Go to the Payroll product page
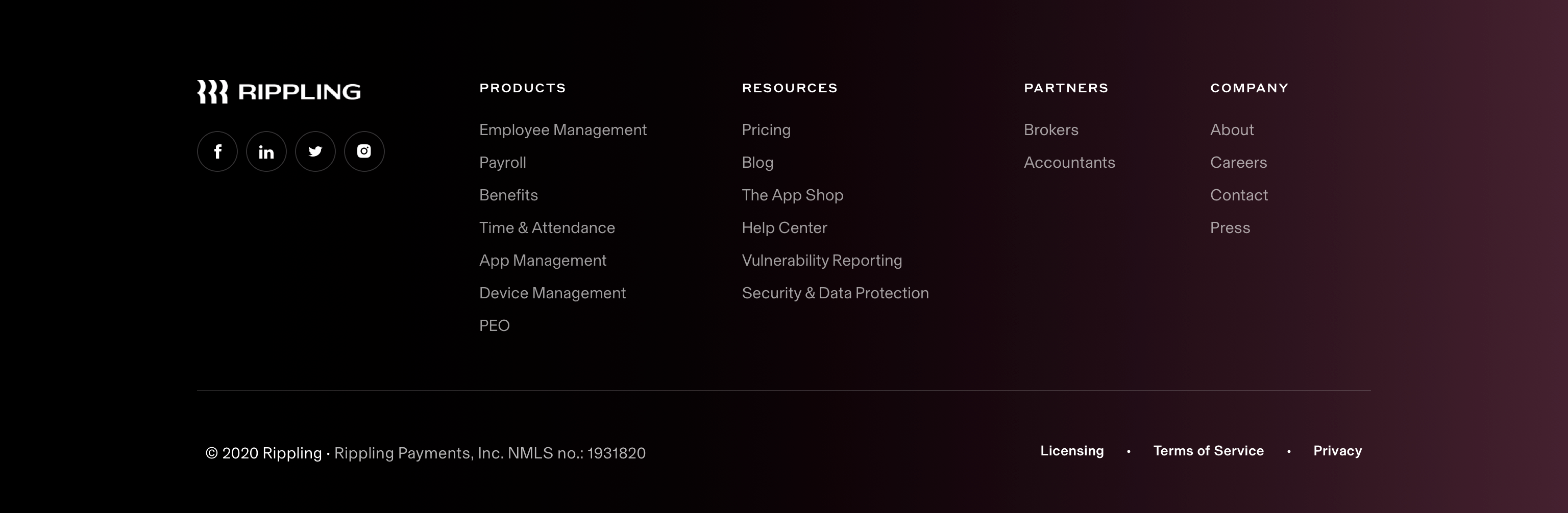 [502, 163]
